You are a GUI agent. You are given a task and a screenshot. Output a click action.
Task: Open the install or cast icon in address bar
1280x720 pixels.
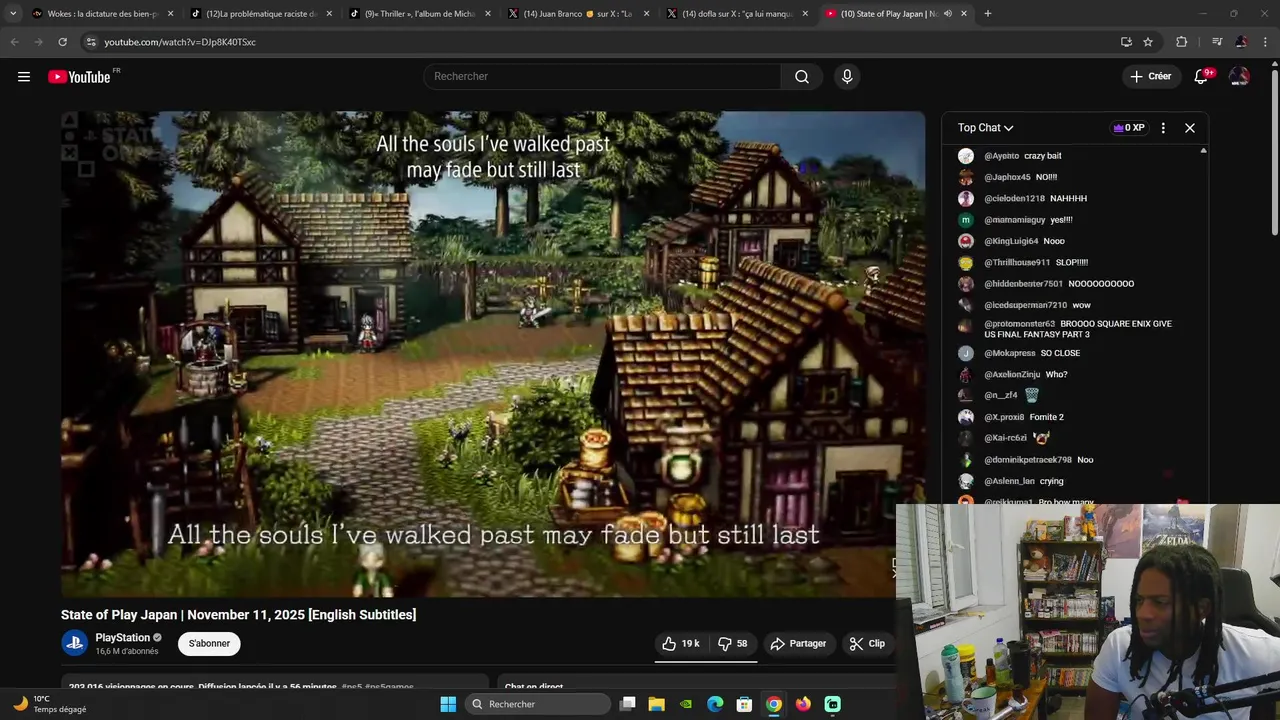coord(1126,42)
